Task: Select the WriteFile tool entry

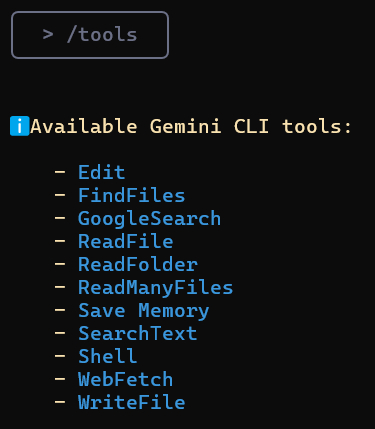Action: (131, 402)
